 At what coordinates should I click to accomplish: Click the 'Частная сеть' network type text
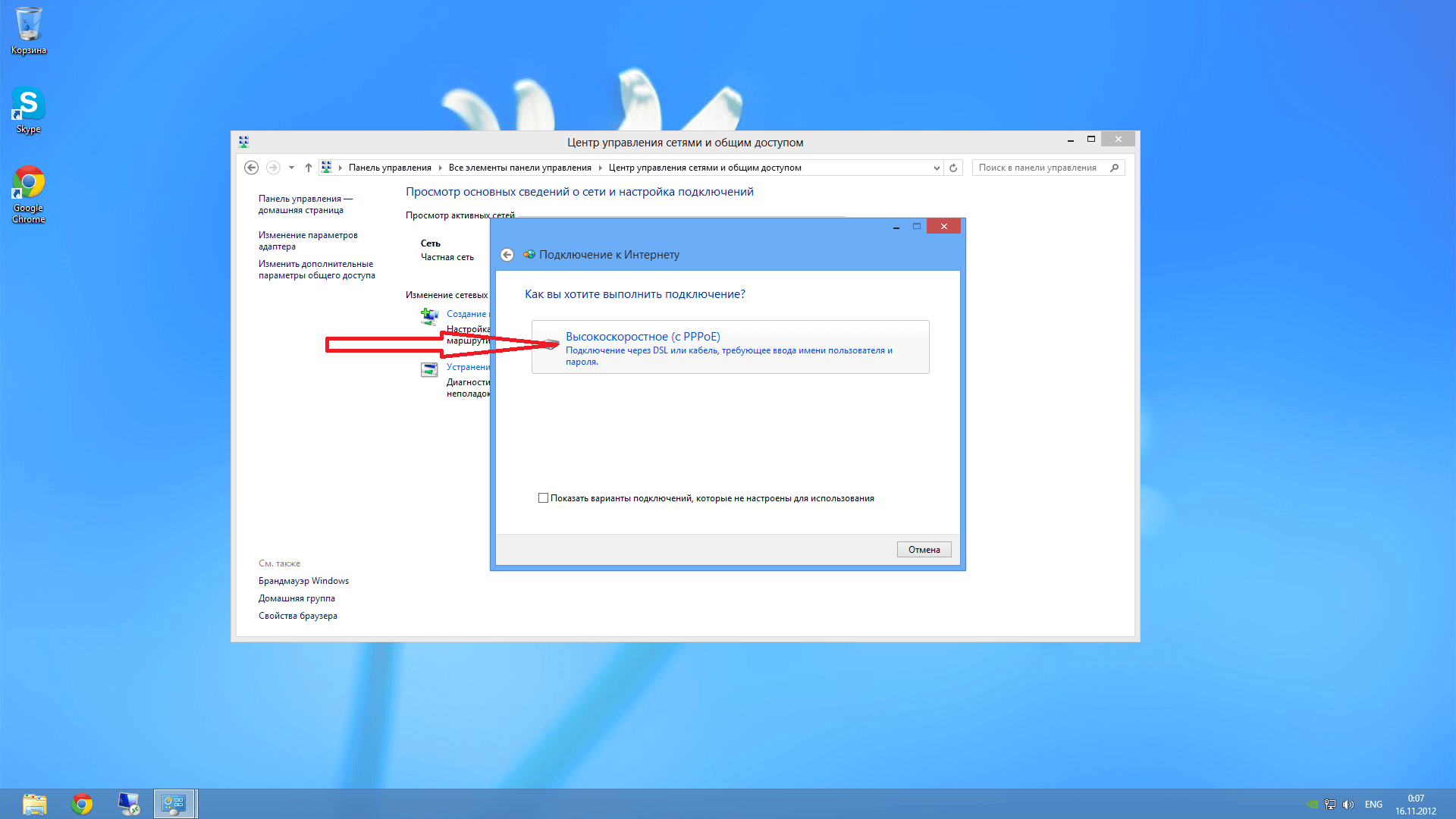(x=447, y=257)
